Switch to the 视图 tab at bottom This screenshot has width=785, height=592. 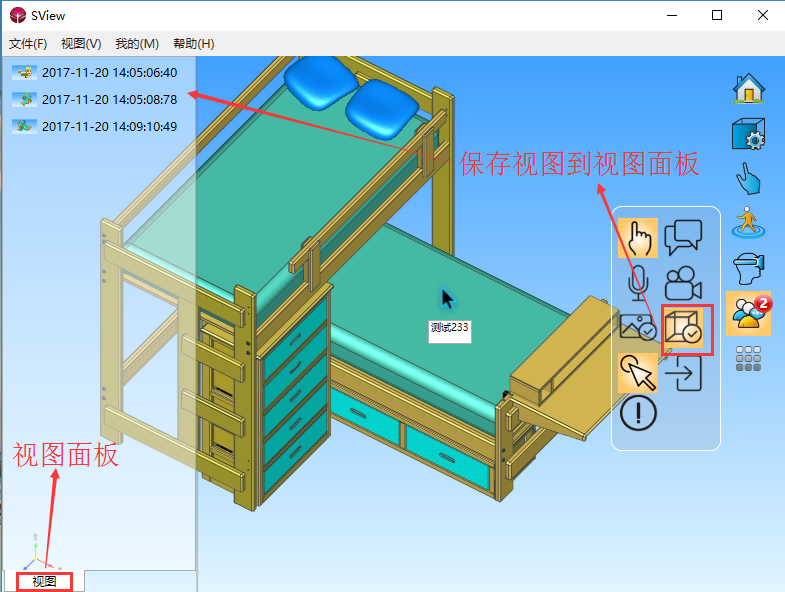44,581
